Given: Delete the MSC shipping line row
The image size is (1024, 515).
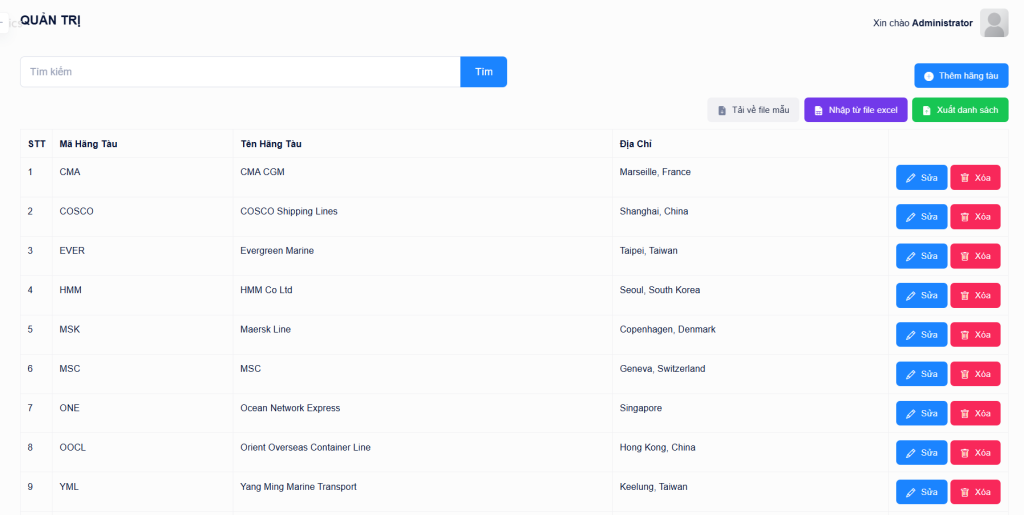Looking at the screenshot, I should [974, 374].
